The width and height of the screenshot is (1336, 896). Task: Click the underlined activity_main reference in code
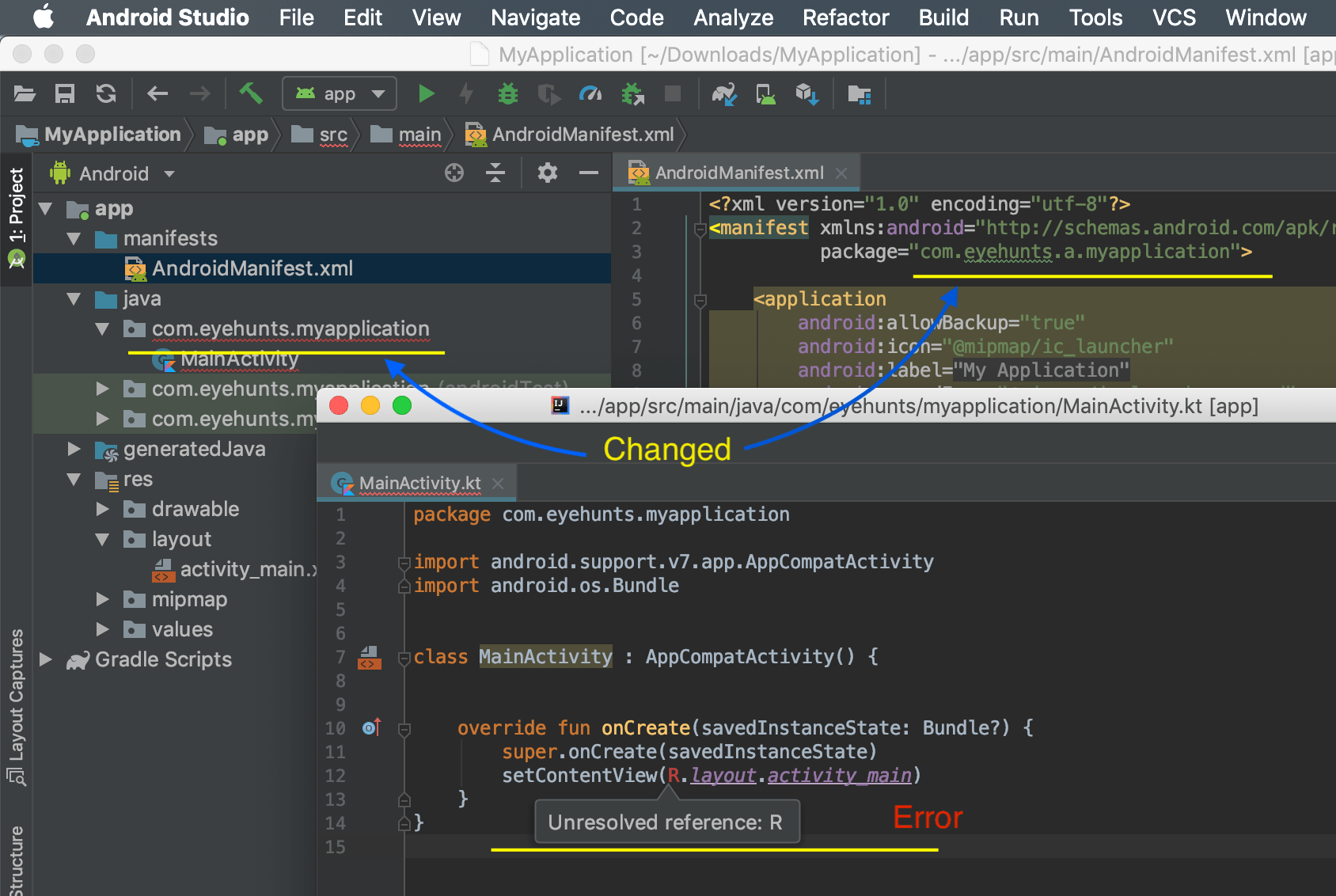coord(839,775)
